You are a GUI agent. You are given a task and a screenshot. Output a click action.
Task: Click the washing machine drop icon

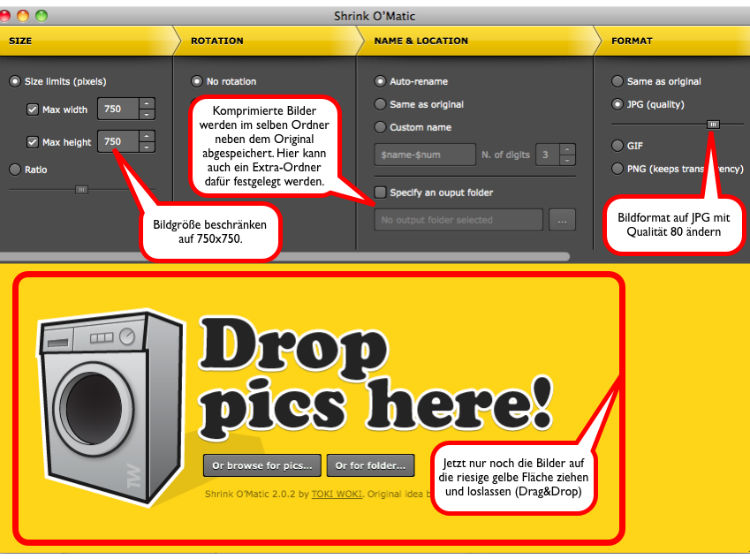[110, 408]
